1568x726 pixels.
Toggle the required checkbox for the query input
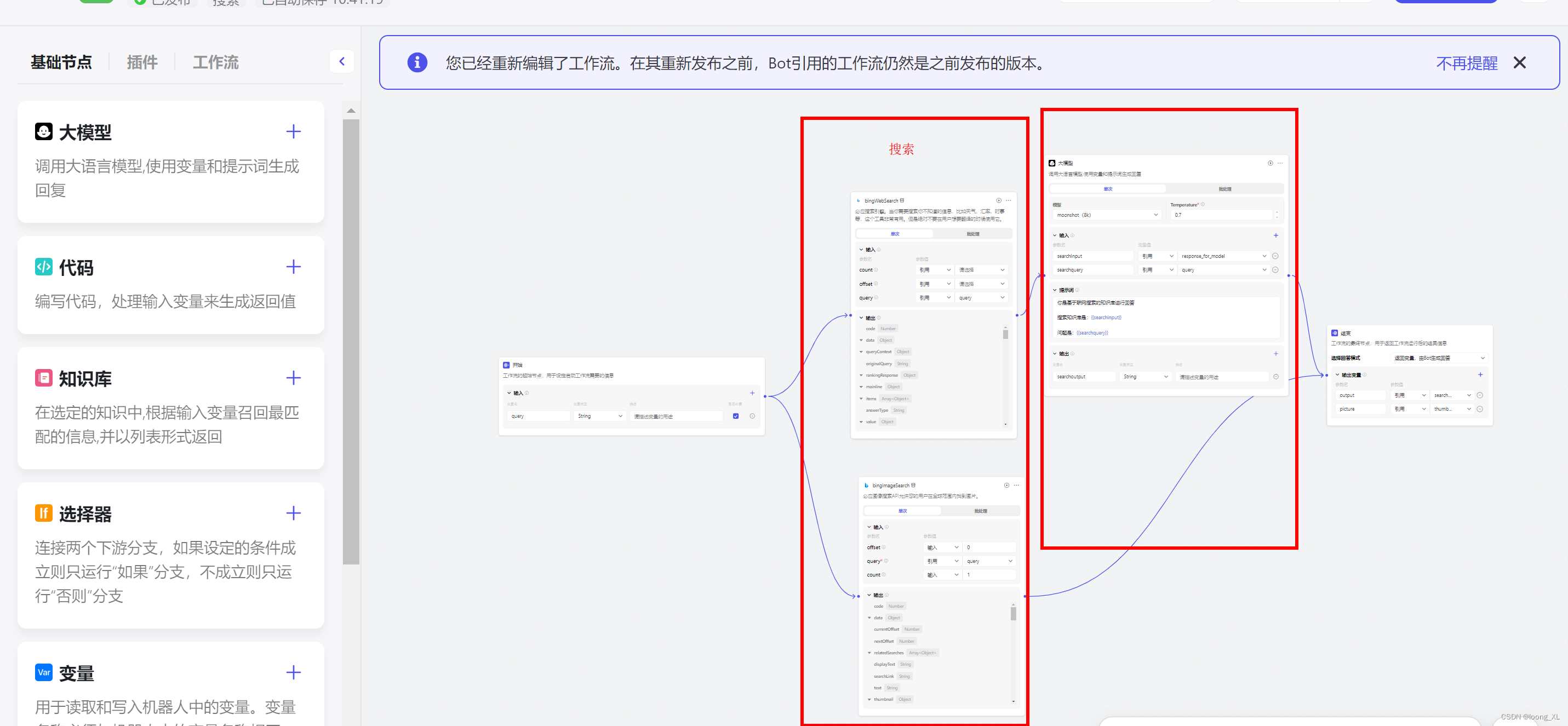pos(735,416)
